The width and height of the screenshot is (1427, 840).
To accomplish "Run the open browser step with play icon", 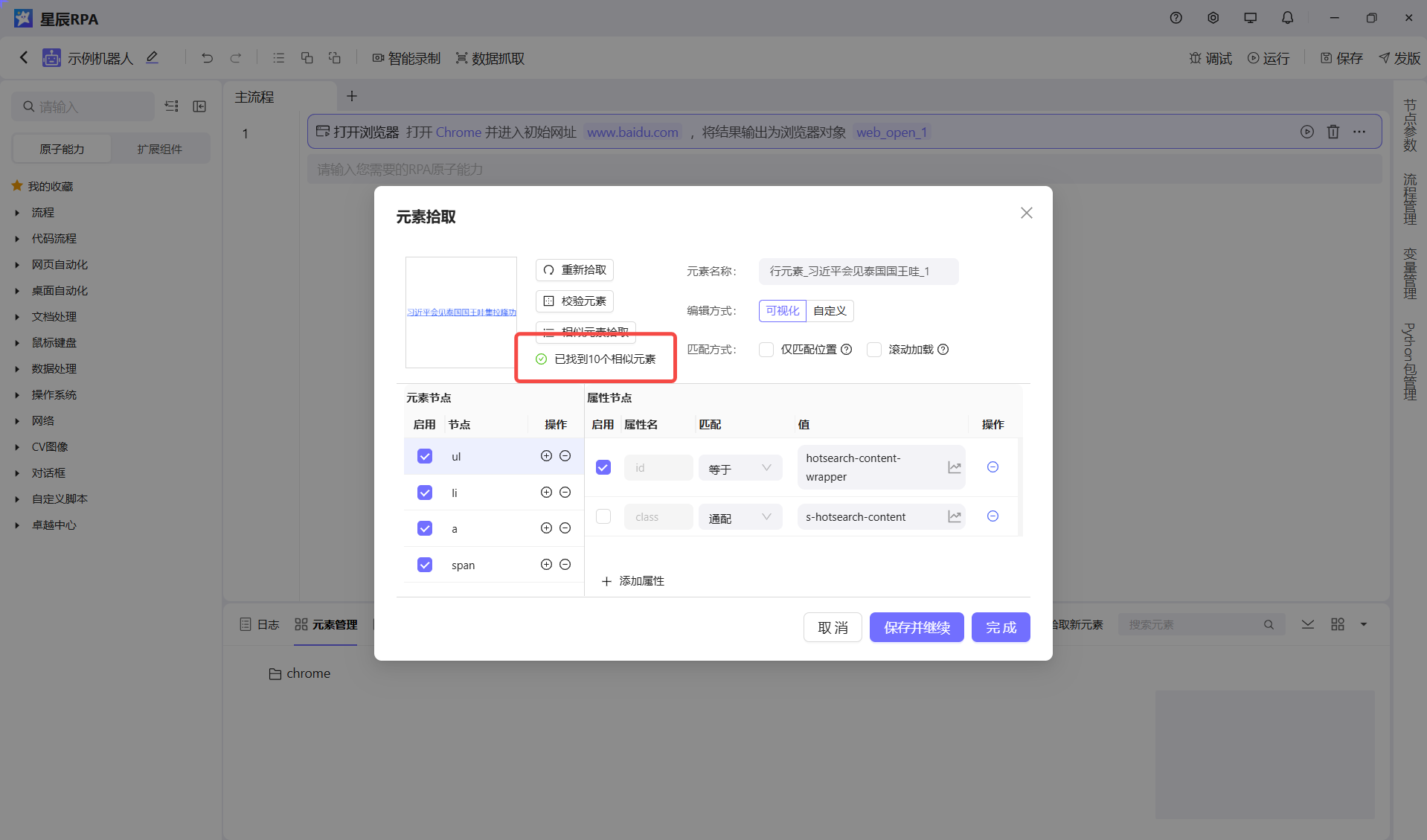I will (1306, 132).
